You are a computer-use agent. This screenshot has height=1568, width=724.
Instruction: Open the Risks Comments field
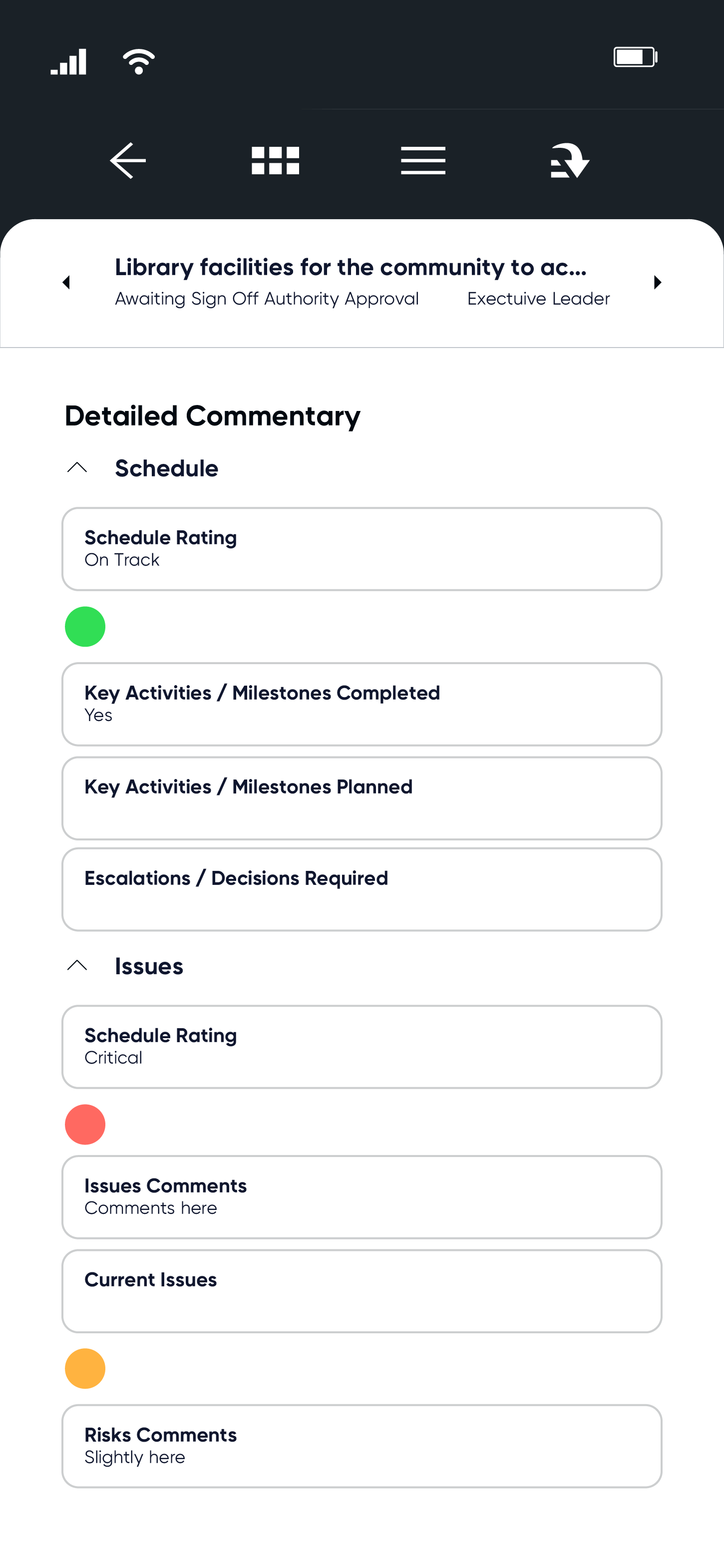362,1446
